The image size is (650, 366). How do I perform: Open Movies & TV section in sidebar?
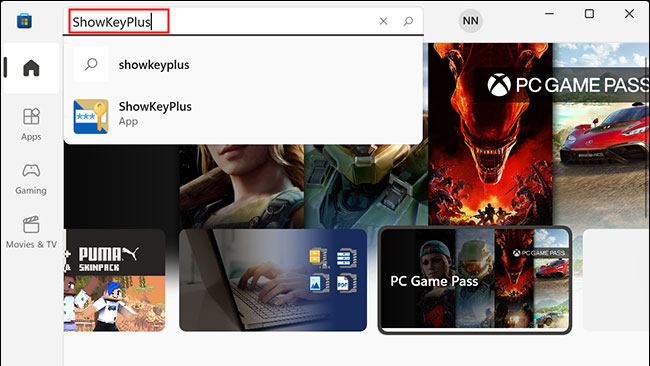pos(31,232)
